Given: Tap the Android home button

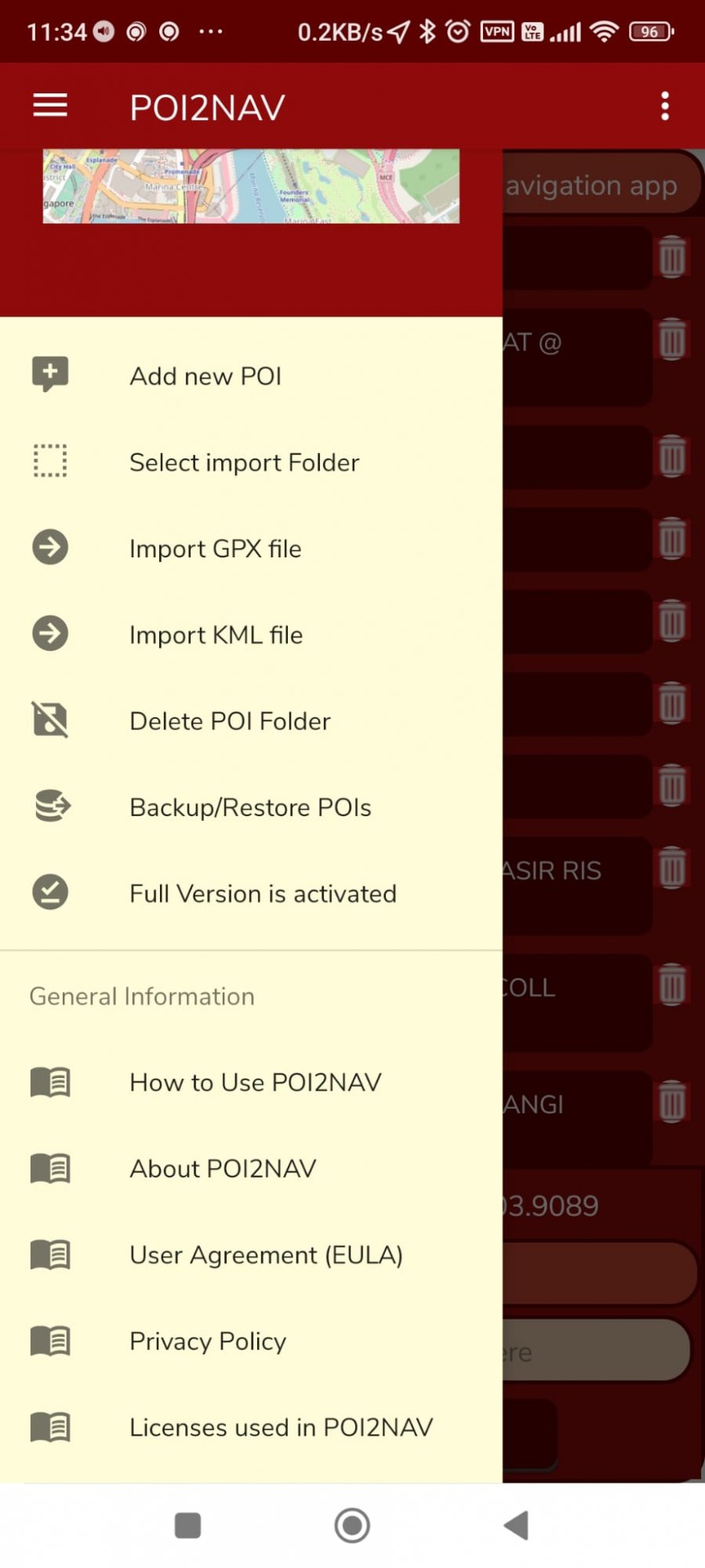Looking at the screenshot, I should pyautogui.click(x=352, y=1526).
